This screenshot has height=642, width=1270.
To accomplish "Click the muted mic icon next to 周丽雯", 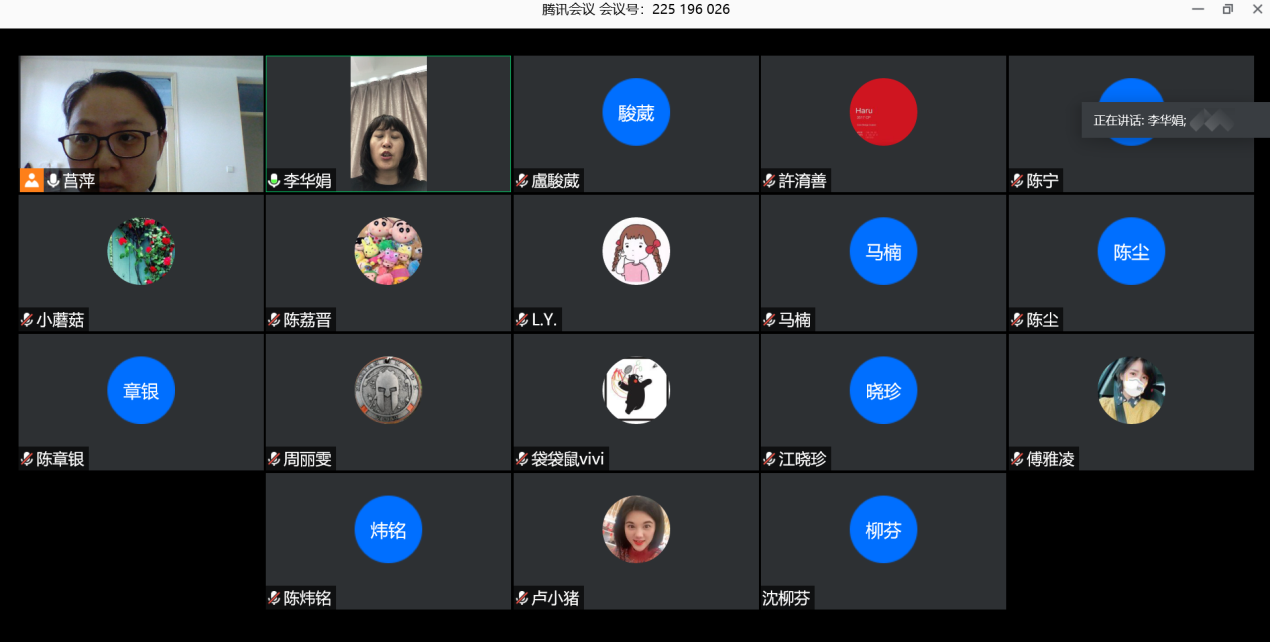I will (274, 459).
